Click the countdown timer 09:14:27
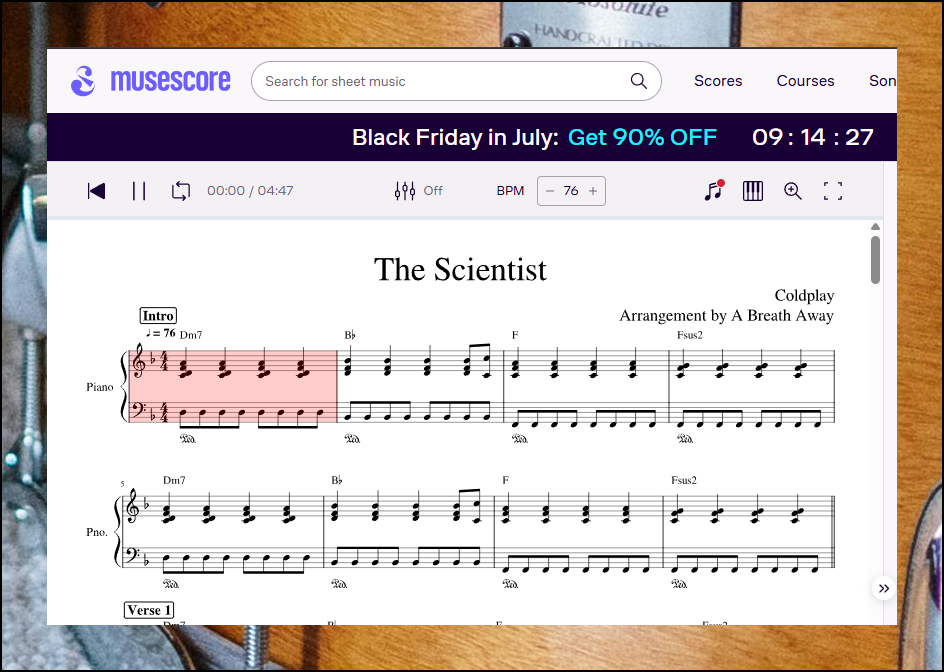The width and height of the screenshot is (944, 672). (x=813, y=137)
